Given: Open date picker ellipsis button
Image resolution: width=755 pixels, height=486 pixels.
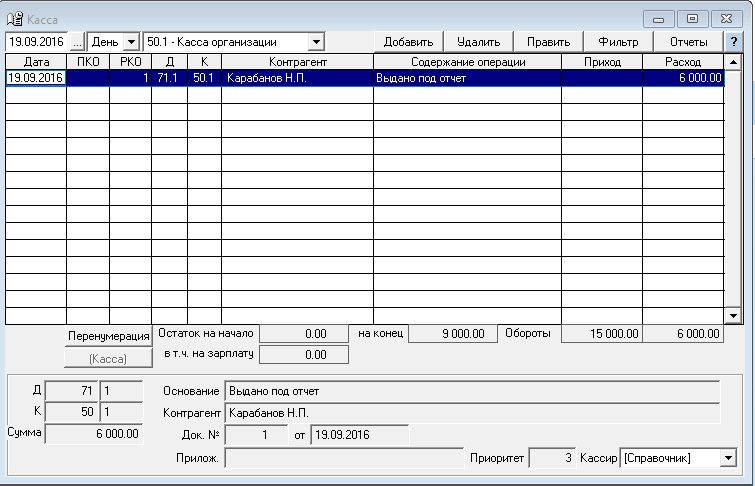Looking at the screenshot, I should click(78, 42).
